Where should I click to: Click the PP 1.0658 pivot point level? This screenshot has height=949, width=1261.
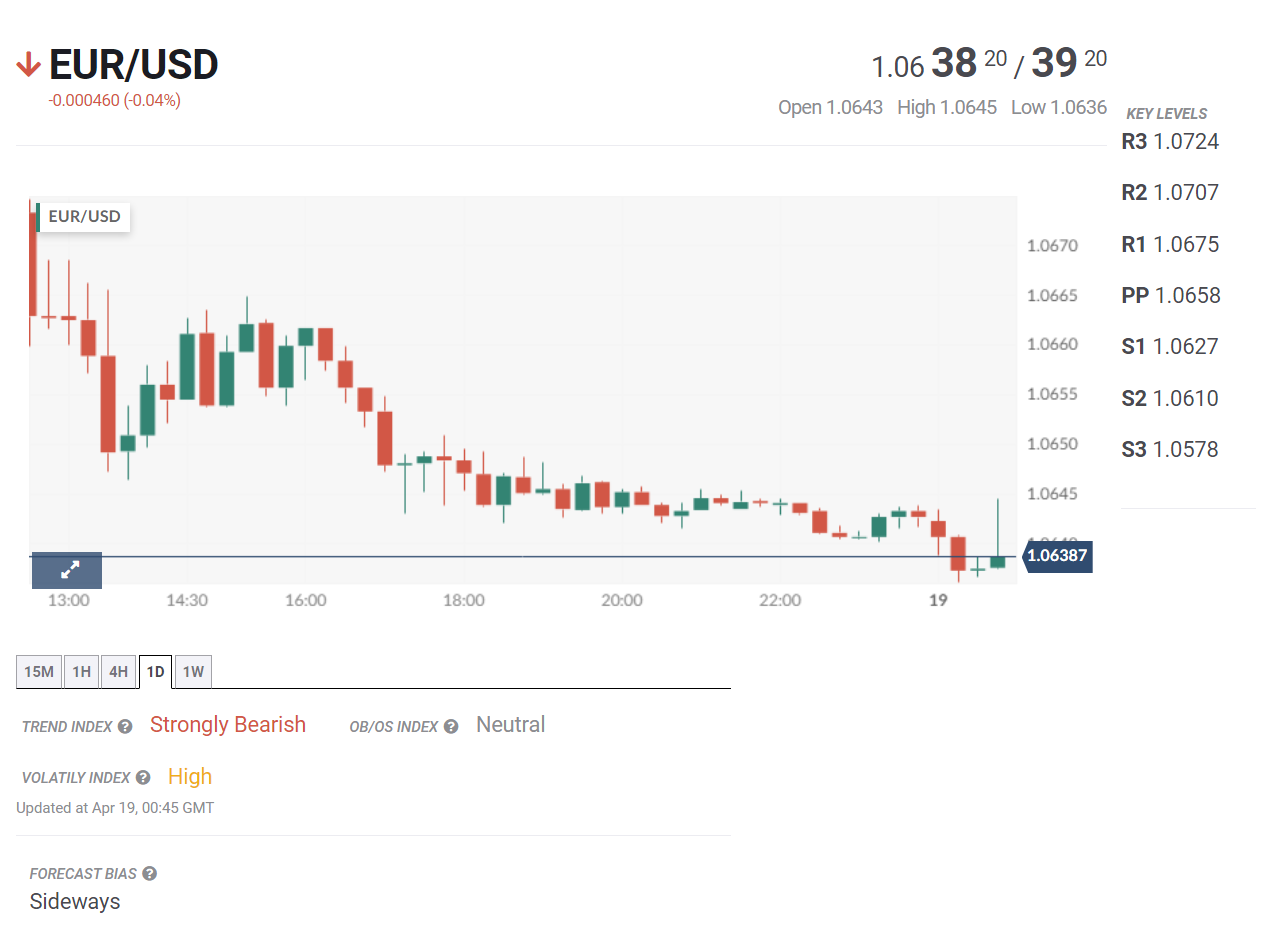pos(1171,296)
